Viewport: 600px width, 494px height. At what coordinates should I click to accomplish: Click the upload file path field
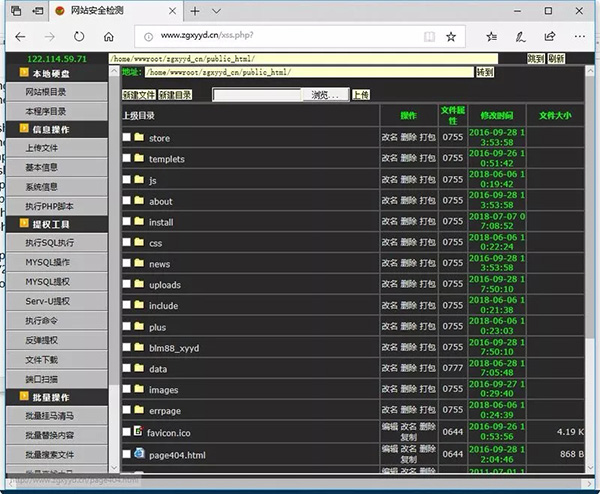[x=257, y=95]
